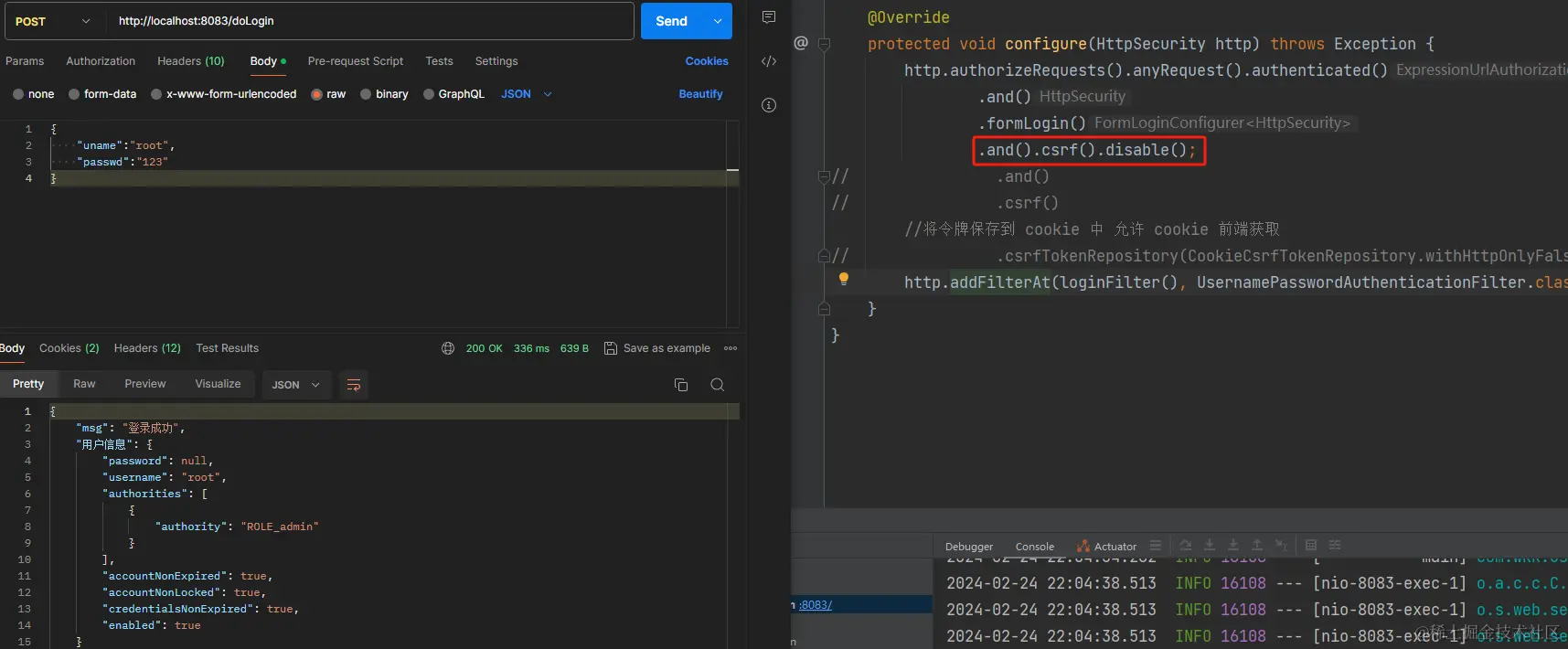Open the request Headers (10) tab
The height and width of the screenshot is (649, 1568).
pyautogui.click(x=190, y=61)
